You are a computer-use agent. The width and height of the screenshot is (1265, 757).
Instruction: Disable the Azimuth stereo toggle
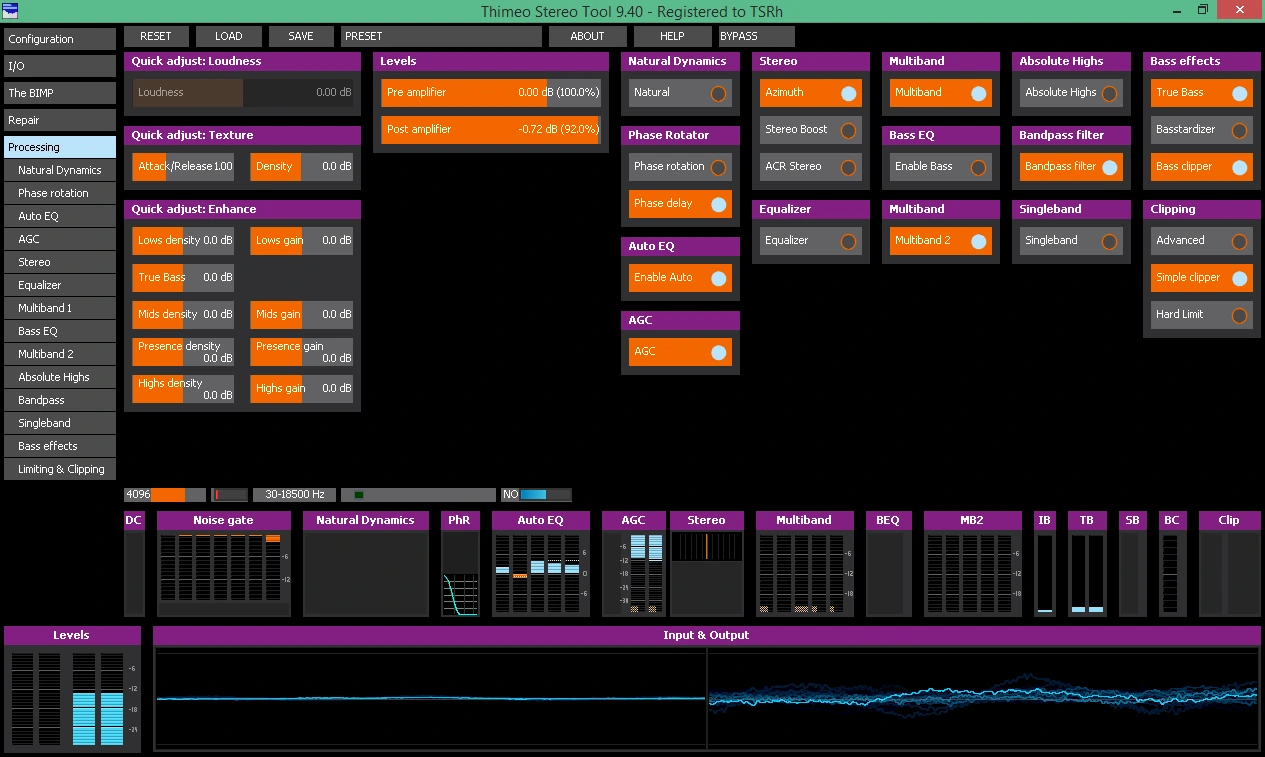(x=810, y=92)
